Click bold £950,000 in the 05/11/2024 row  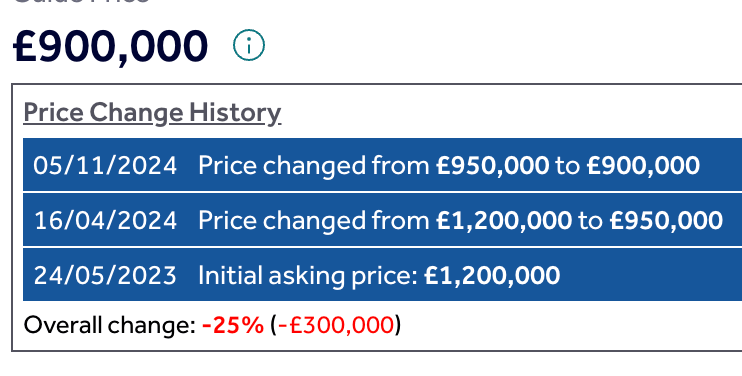(x=493, y=166)
